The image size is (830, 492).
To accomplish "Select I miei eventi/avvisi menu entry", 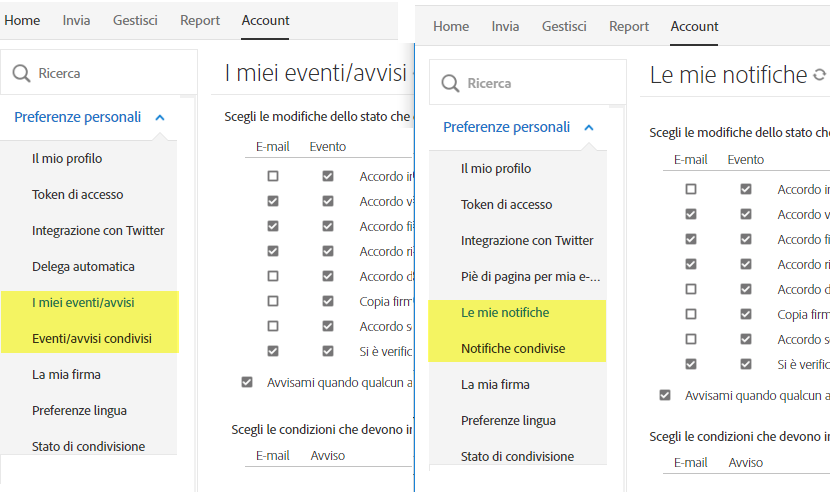I will [83, 303].
